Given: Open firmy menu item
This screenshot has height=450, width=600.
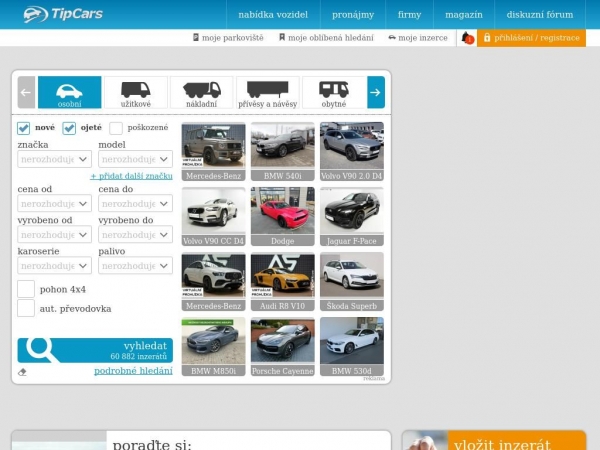Looking at the screenshot, I should click(x=409, y=15).
